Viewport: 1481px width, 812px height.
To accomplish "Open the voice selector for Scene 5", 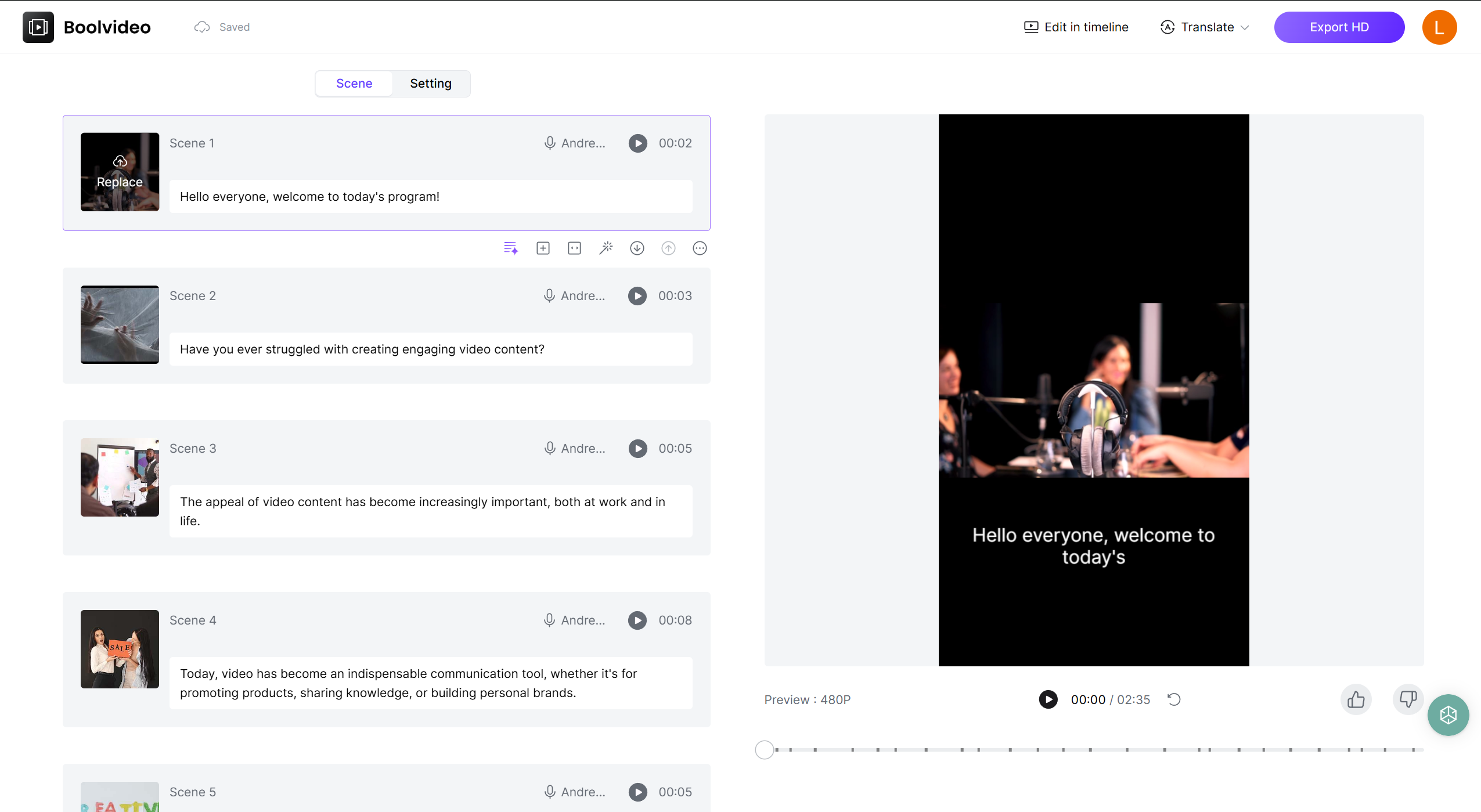I will coord(575,792).
